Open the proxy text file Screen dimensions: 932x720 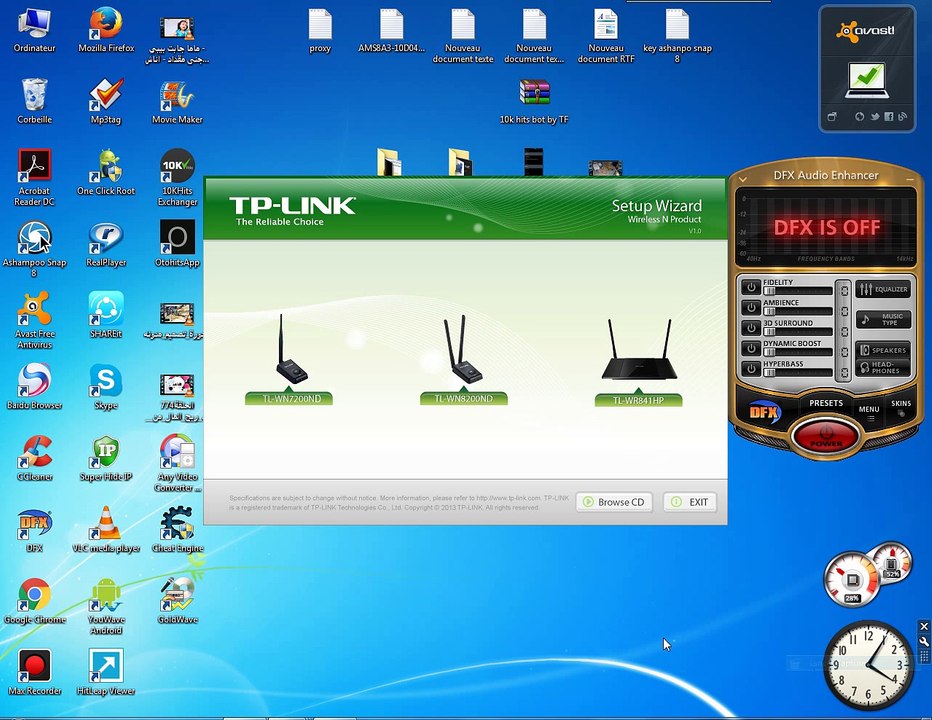coord(320,30)
